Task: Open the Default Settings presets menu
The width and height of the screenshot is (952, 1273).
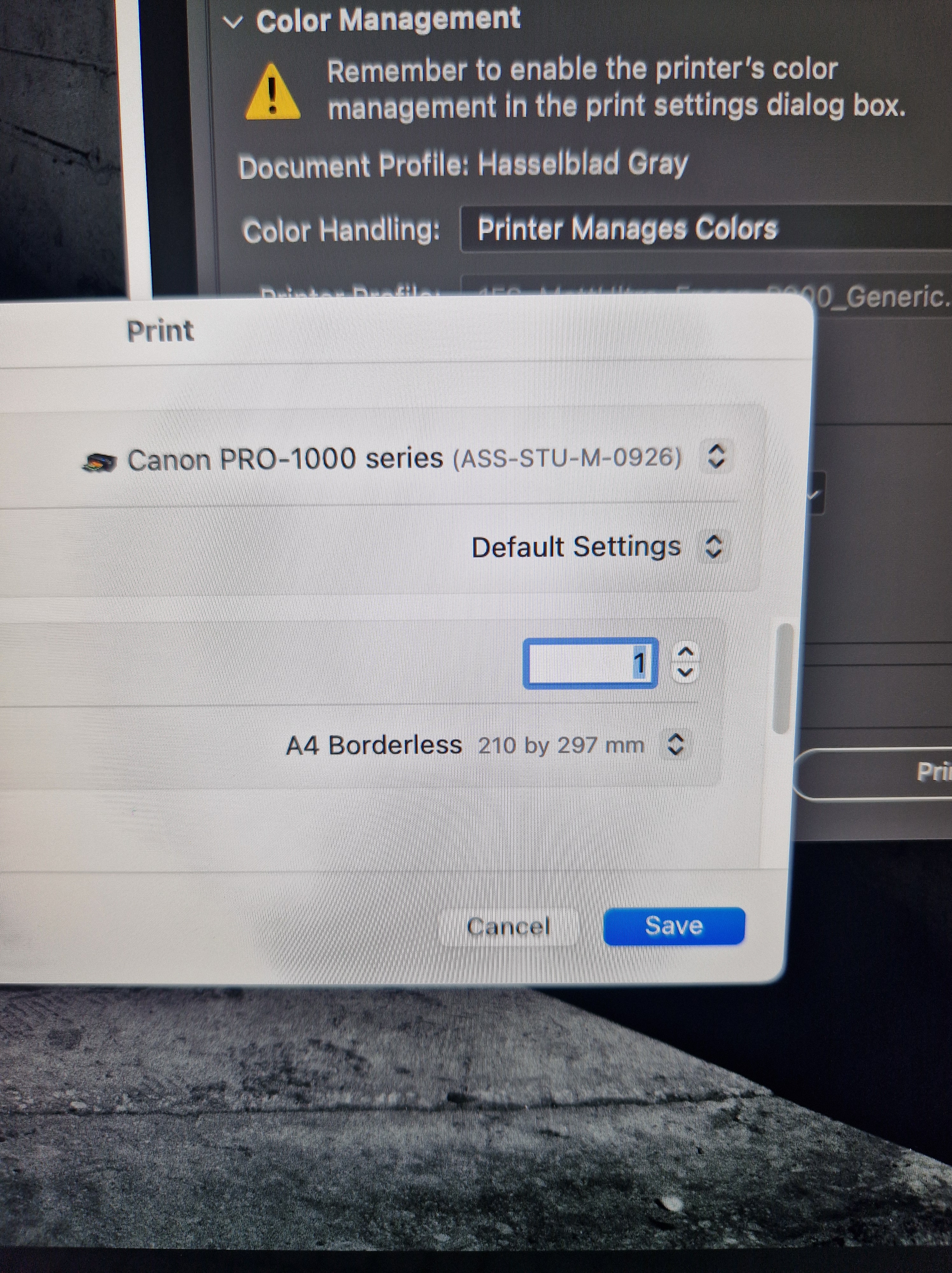Action: (x=576, y=547)
